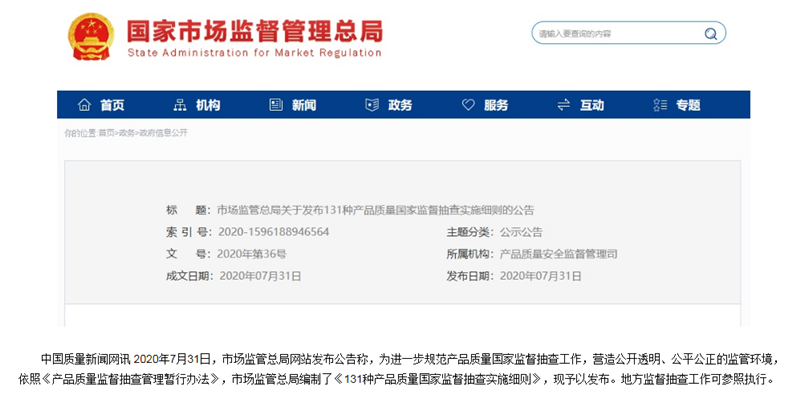The height and width of the screenshot is (402, 800).
Task: Click the 所属机构 field label
Action: (470, 254)
